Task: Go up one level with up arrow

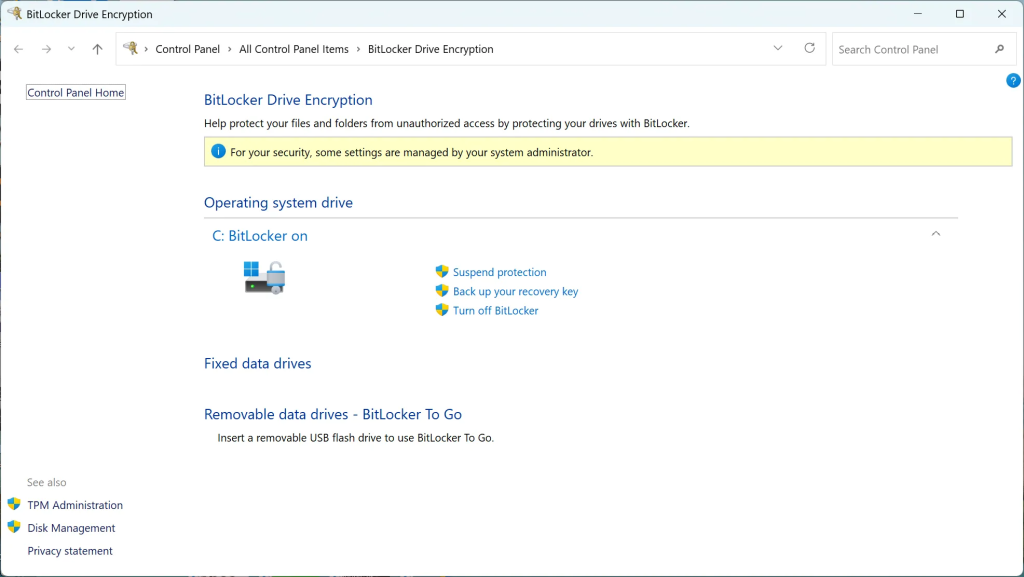Action: click(97, 49)
